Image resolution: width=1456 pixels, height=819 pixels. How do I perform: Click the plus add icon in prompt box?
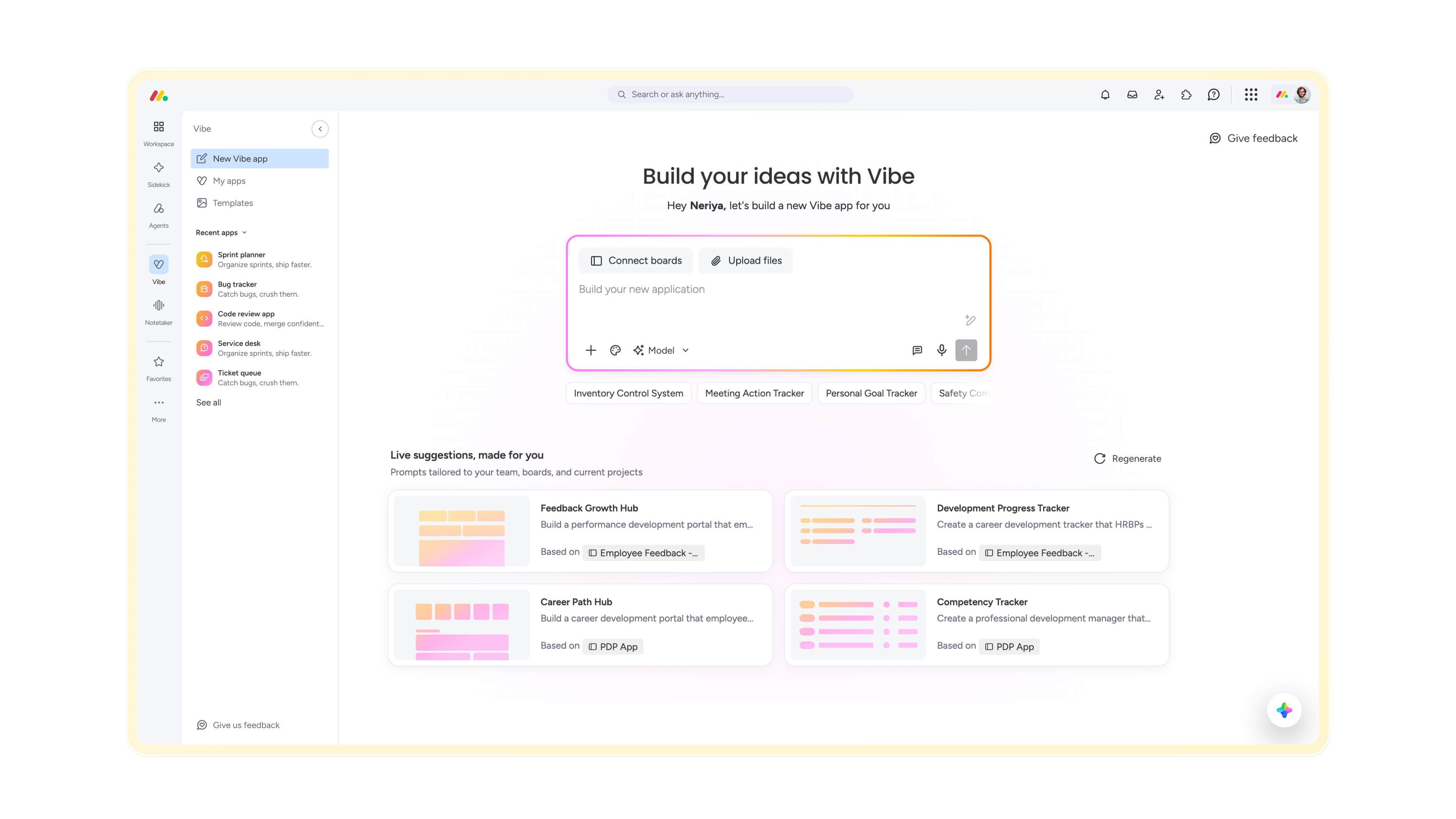tap(591, 350)
